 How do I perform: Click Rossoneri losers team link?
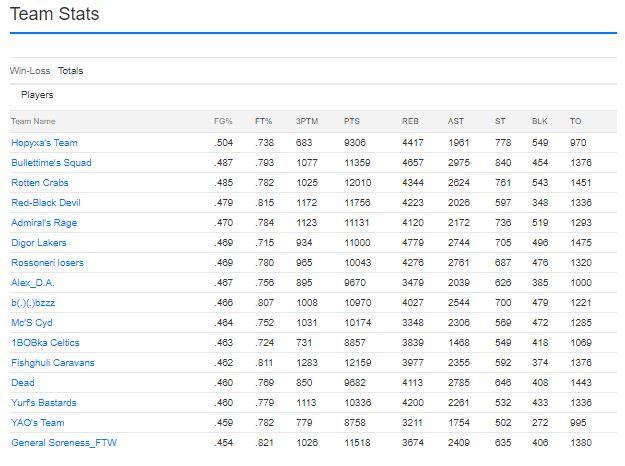click(x=47, y=263)
